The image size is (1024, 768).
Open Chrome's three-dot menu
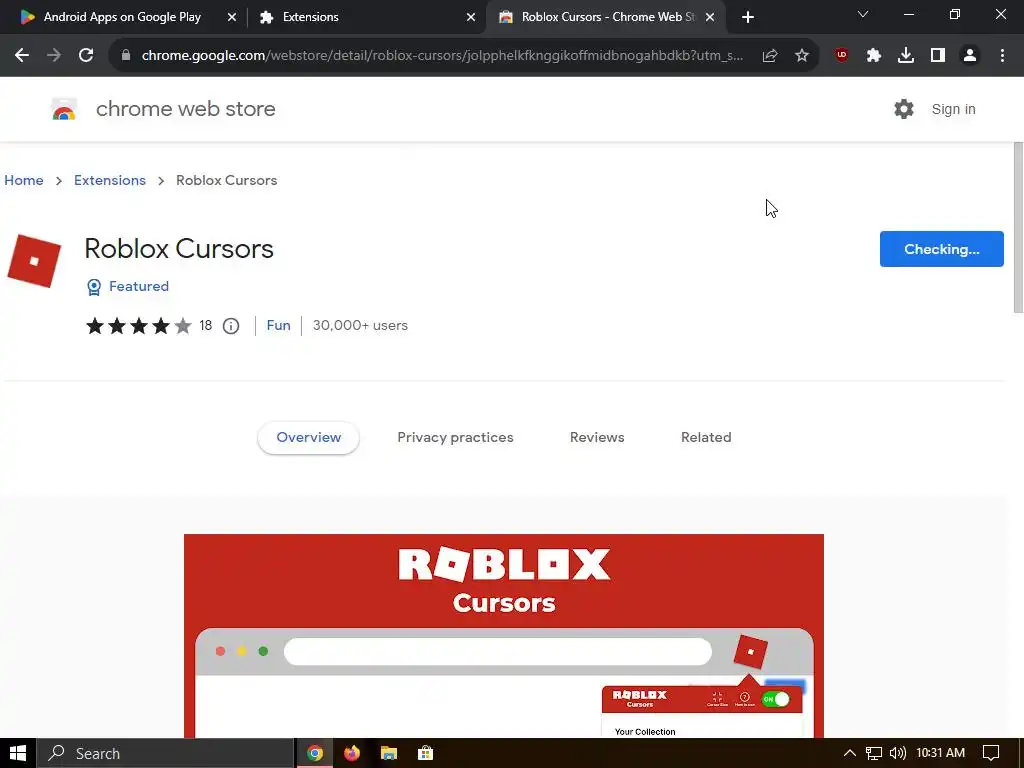click(x=1002, y=56)
